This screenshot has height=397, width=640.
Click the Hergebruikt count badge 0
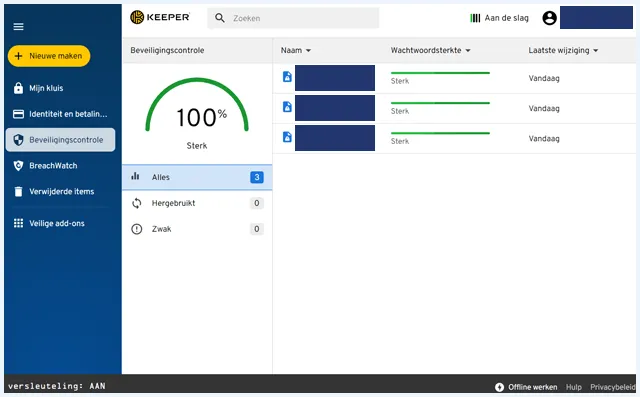coord(257,203)
